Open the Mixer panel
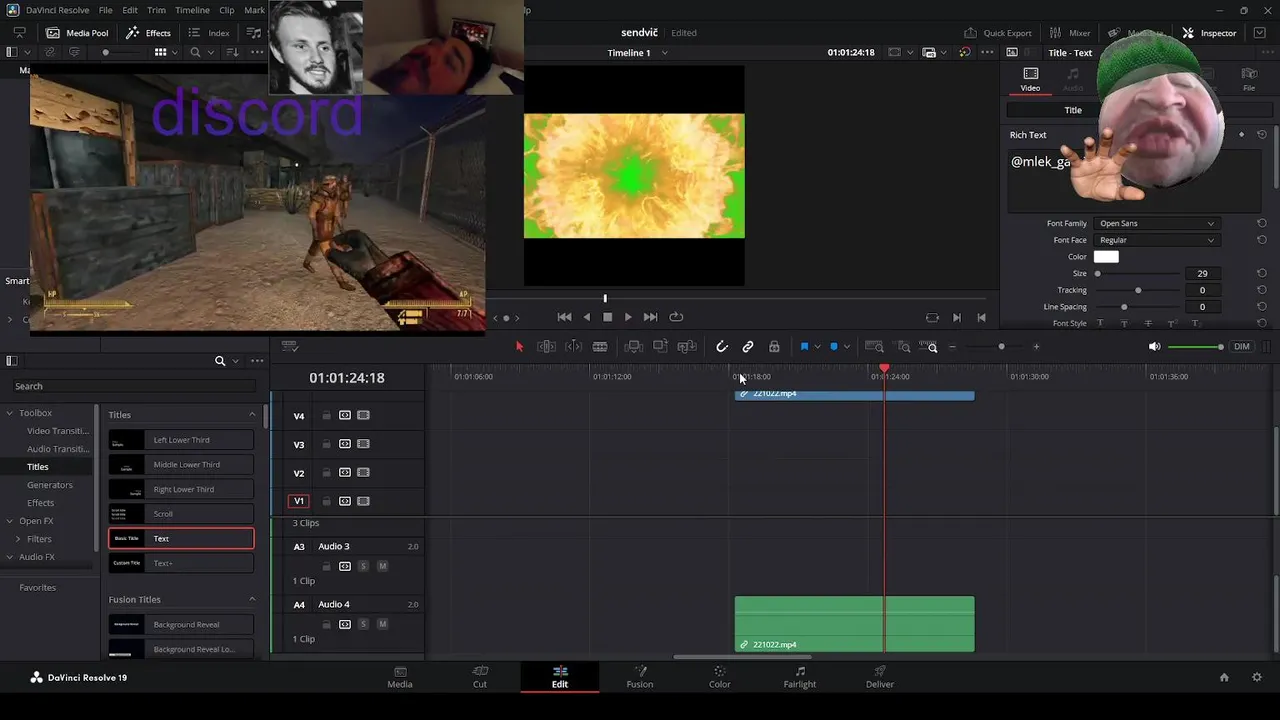 [1068, 33]
